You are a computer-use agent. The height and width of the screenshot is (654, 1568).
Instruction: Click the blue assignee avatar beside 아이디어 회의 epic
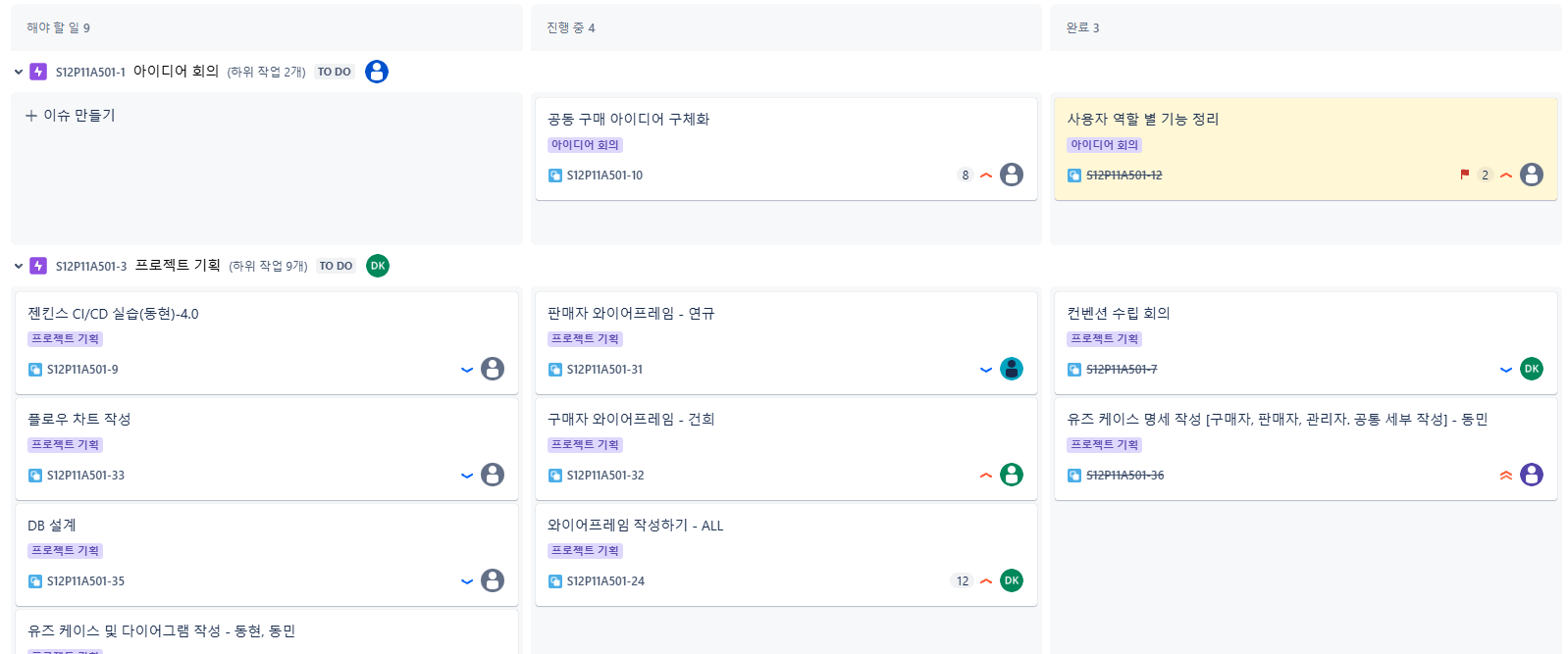(377, 72)
